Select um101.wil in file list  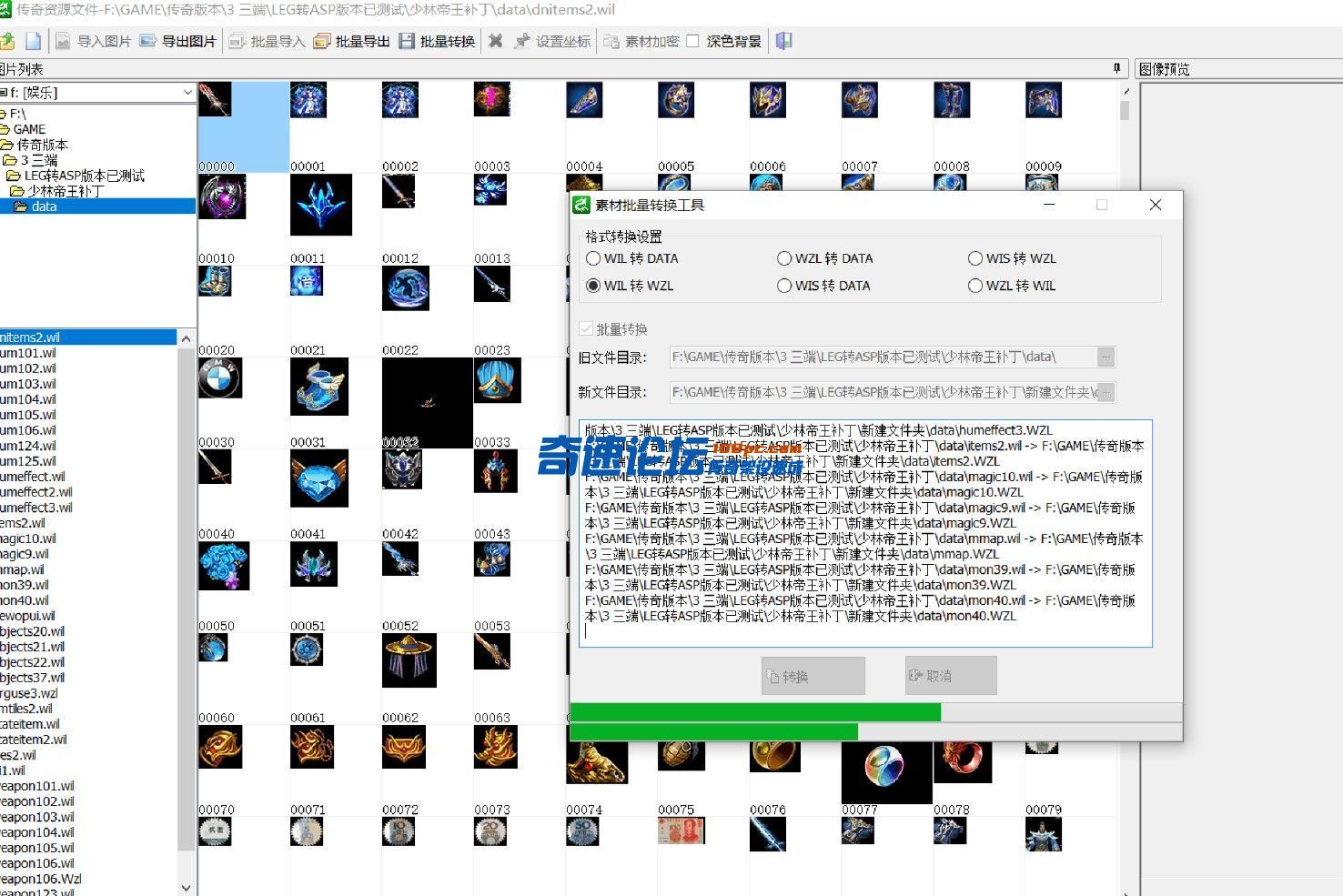coord(28,353)
